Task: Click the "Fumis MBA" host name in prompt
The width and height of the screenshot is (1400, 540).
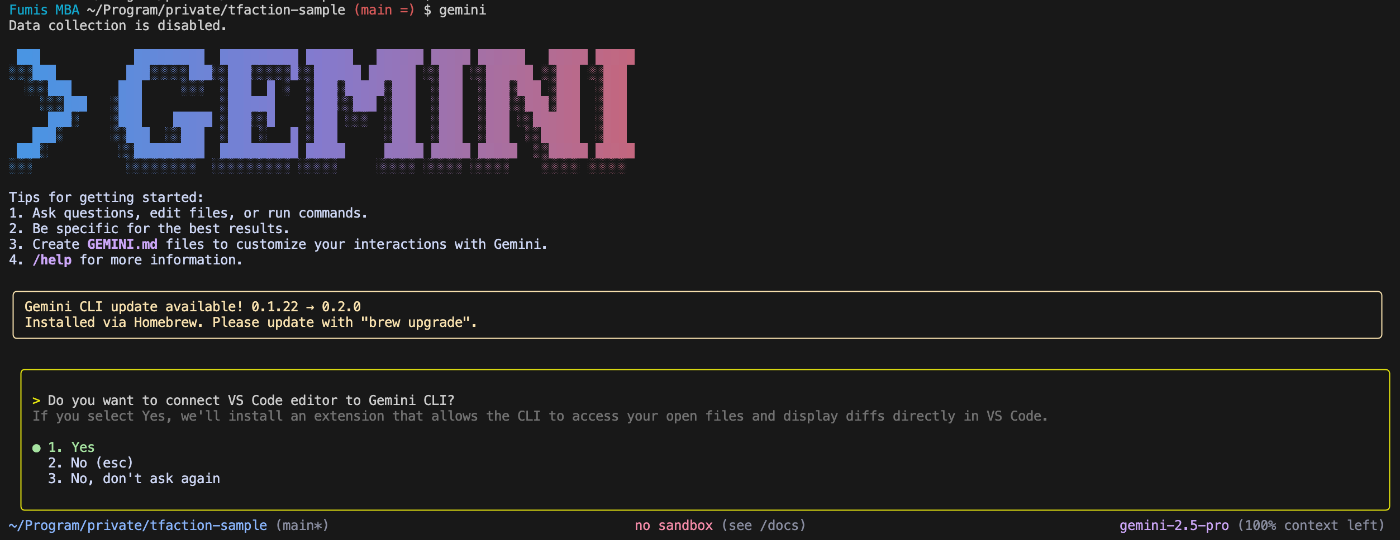Action: tap(44, 9)
